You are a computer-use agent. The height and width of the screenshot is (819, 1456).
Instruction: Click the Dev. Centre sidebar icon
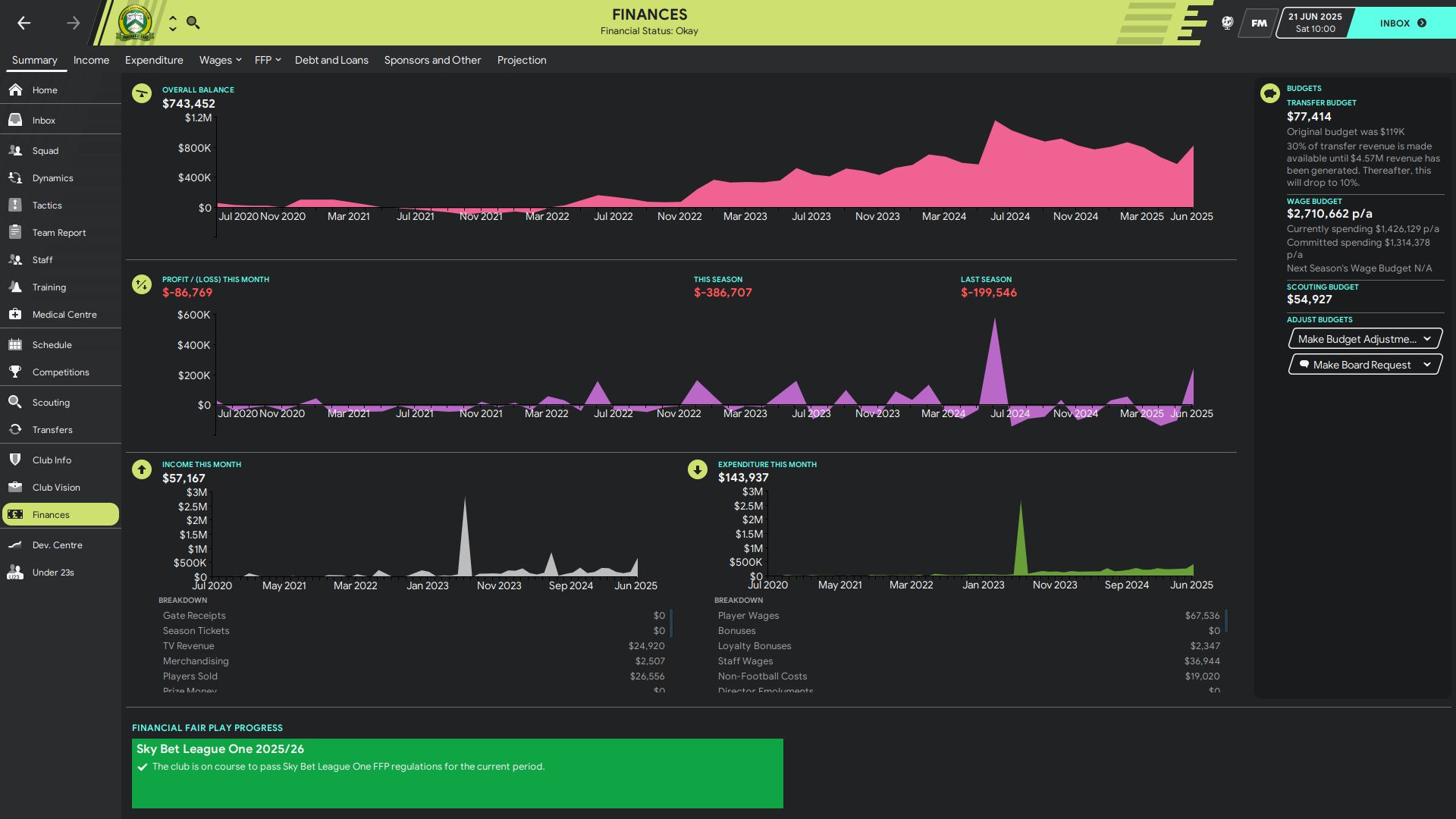15,544
